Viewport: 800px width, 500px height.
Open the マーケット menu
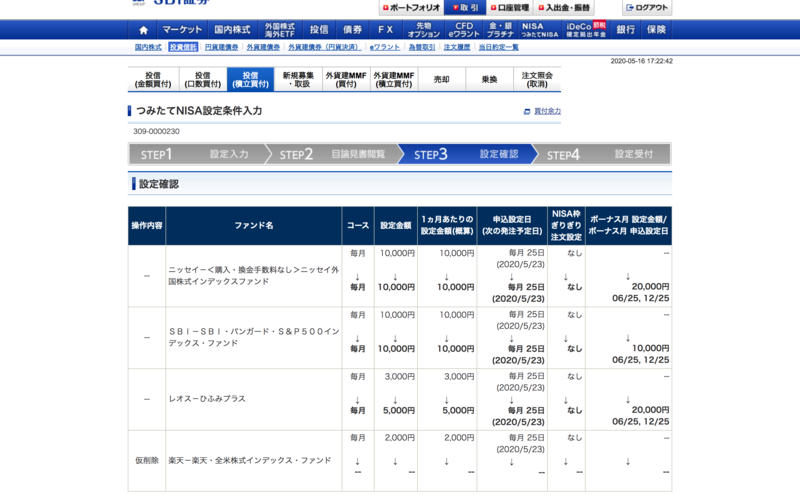point(182,30)
